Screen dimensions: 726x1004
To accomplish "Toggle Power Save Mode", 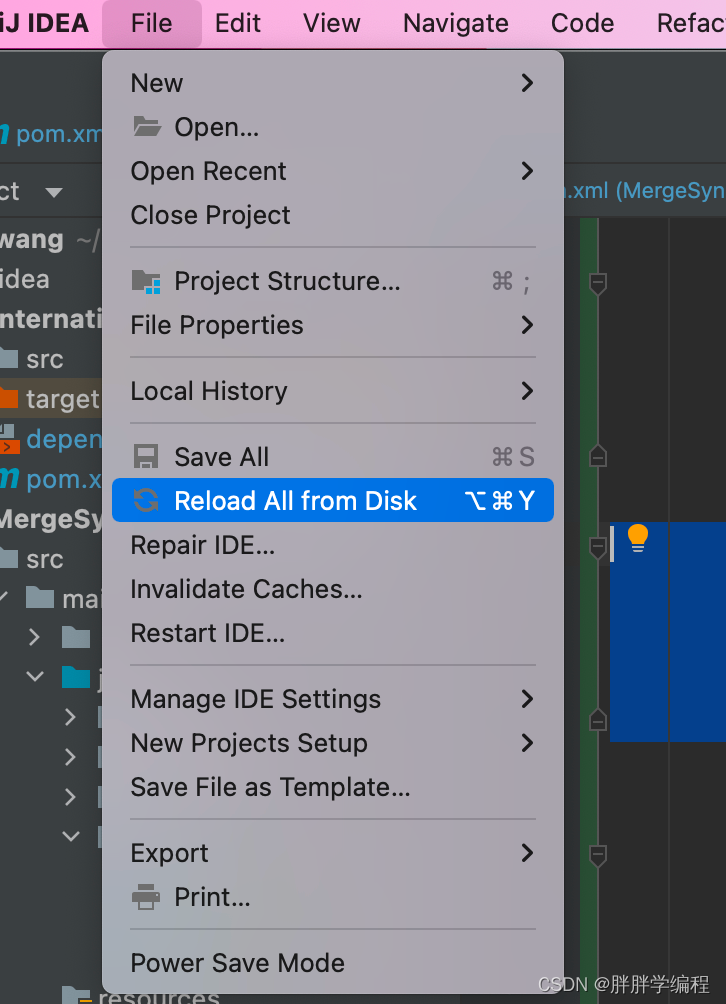I will tap(237, 963).
